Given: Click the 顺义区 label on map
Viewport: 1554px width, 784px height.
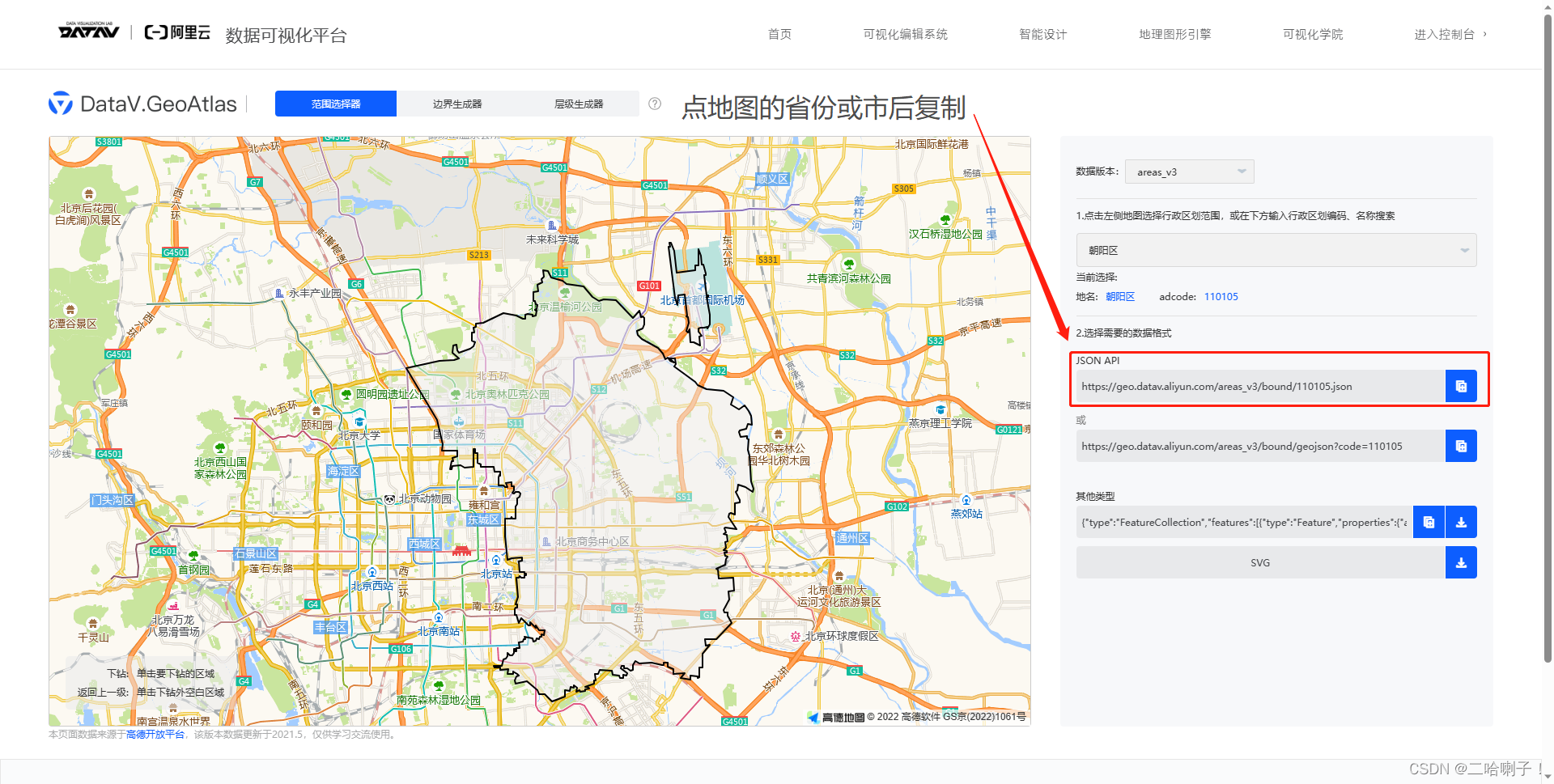Looking at the screenshot, I should tap(772, 179).
